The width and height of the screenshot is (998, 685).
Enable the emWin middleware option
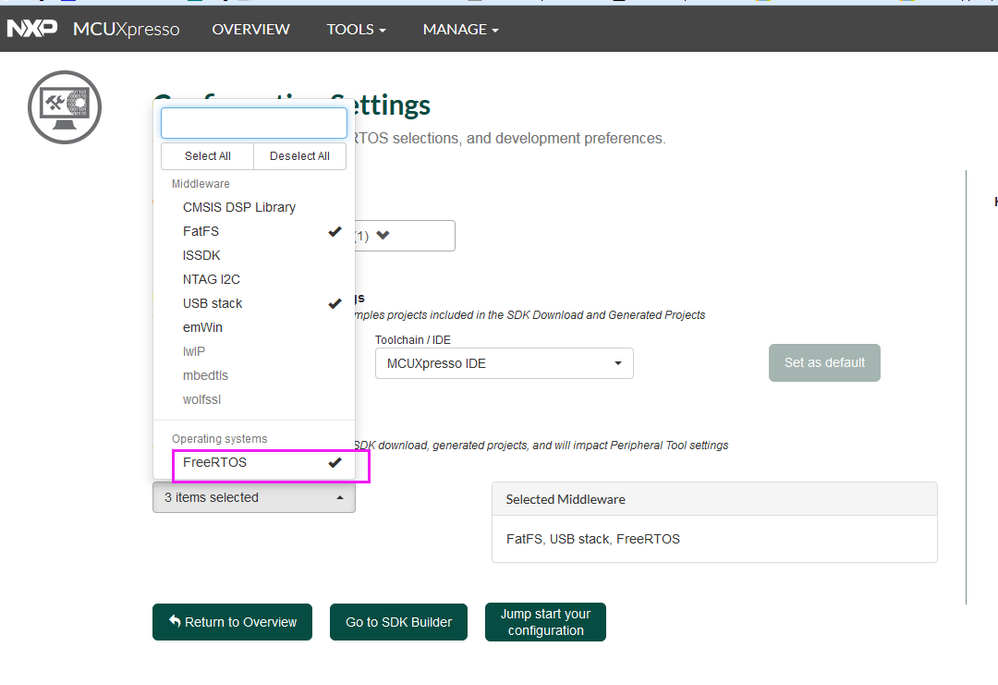(203, 327)
